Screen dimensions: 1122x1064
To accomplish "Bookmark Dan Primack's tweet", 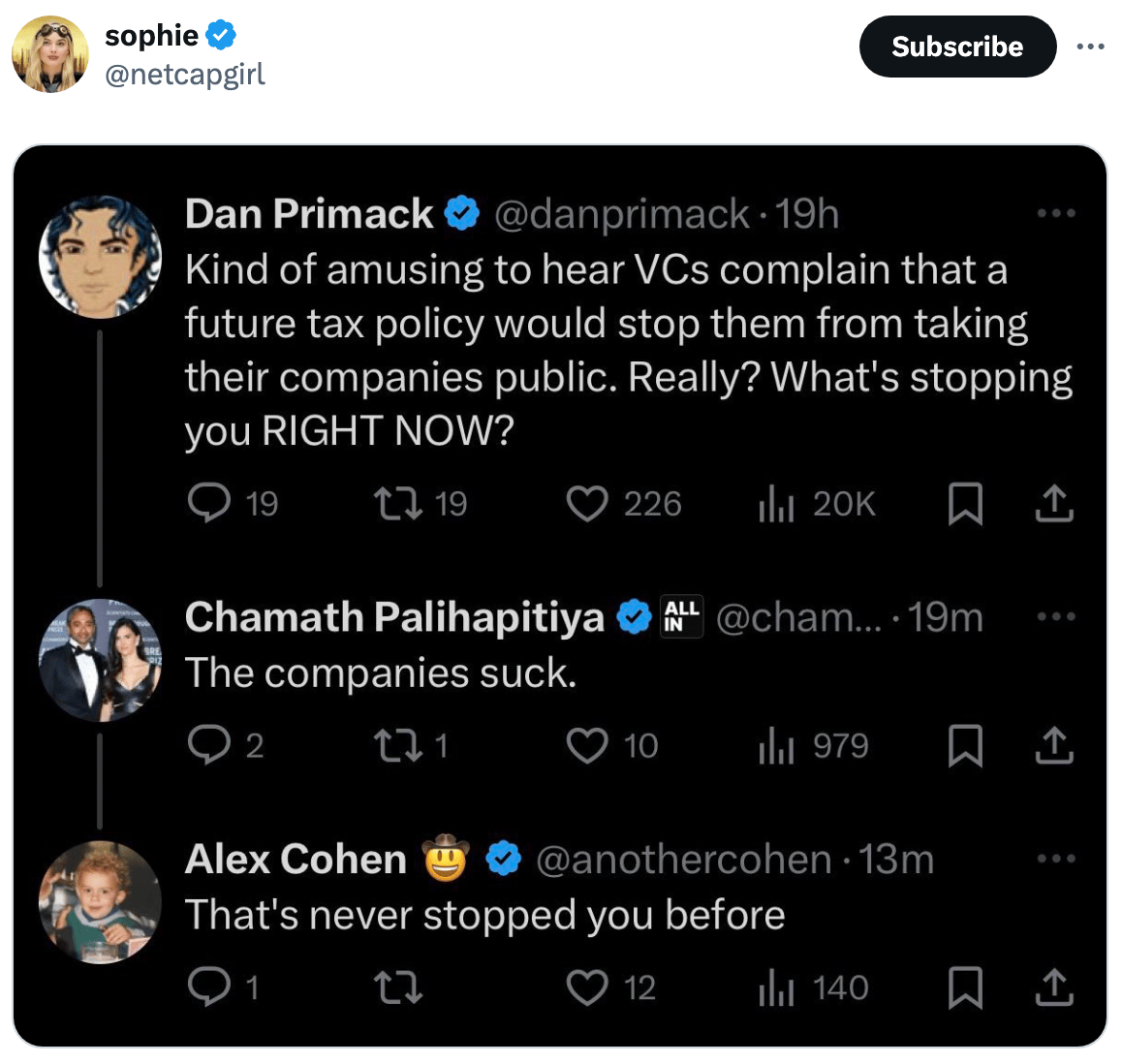I will tap(965, 504).
